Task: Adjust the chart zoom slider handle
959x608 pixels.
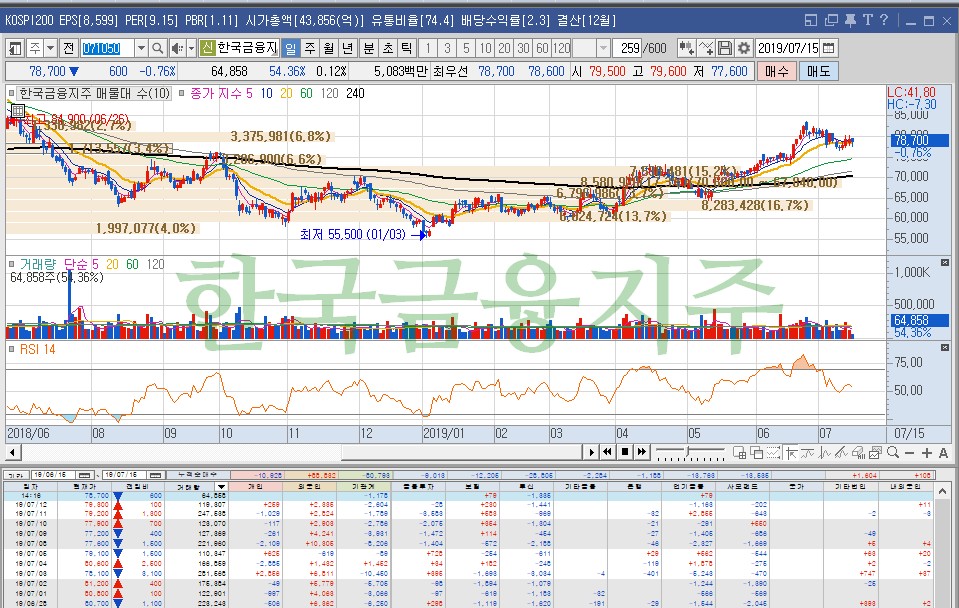Action: 689,452
